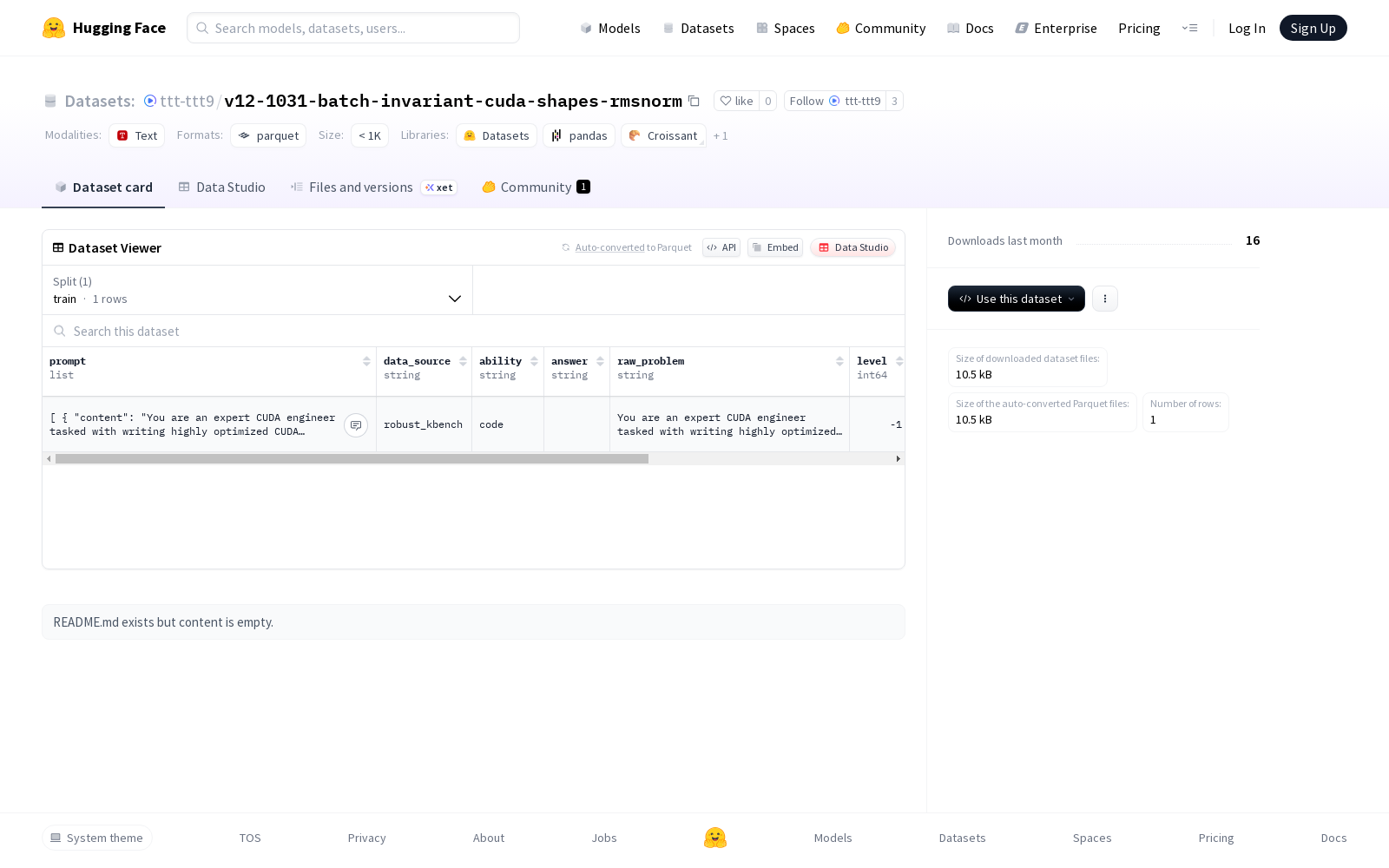Sort by the prompt column
The width and height of the screenshot is (1389, 868).
tap(366, 361)
